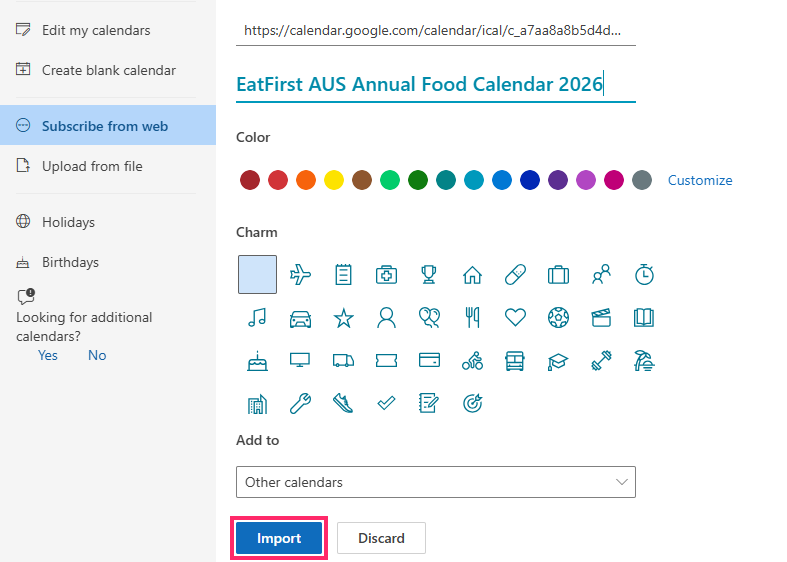
Task: Choose the people group charm
Action: pyautogui.click(x=601, y=274)
